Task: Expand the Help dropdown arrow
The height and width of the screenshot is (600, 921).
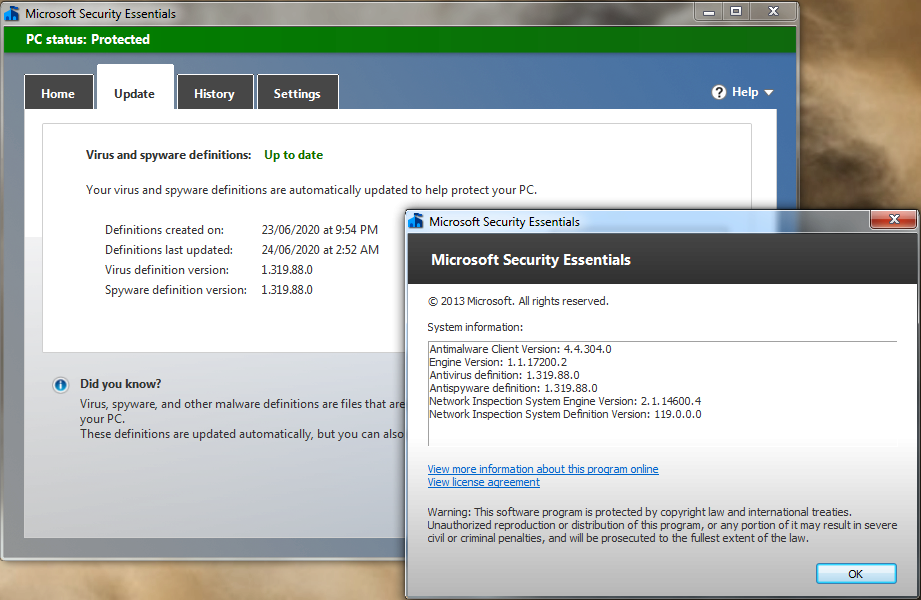Action: 769,92
